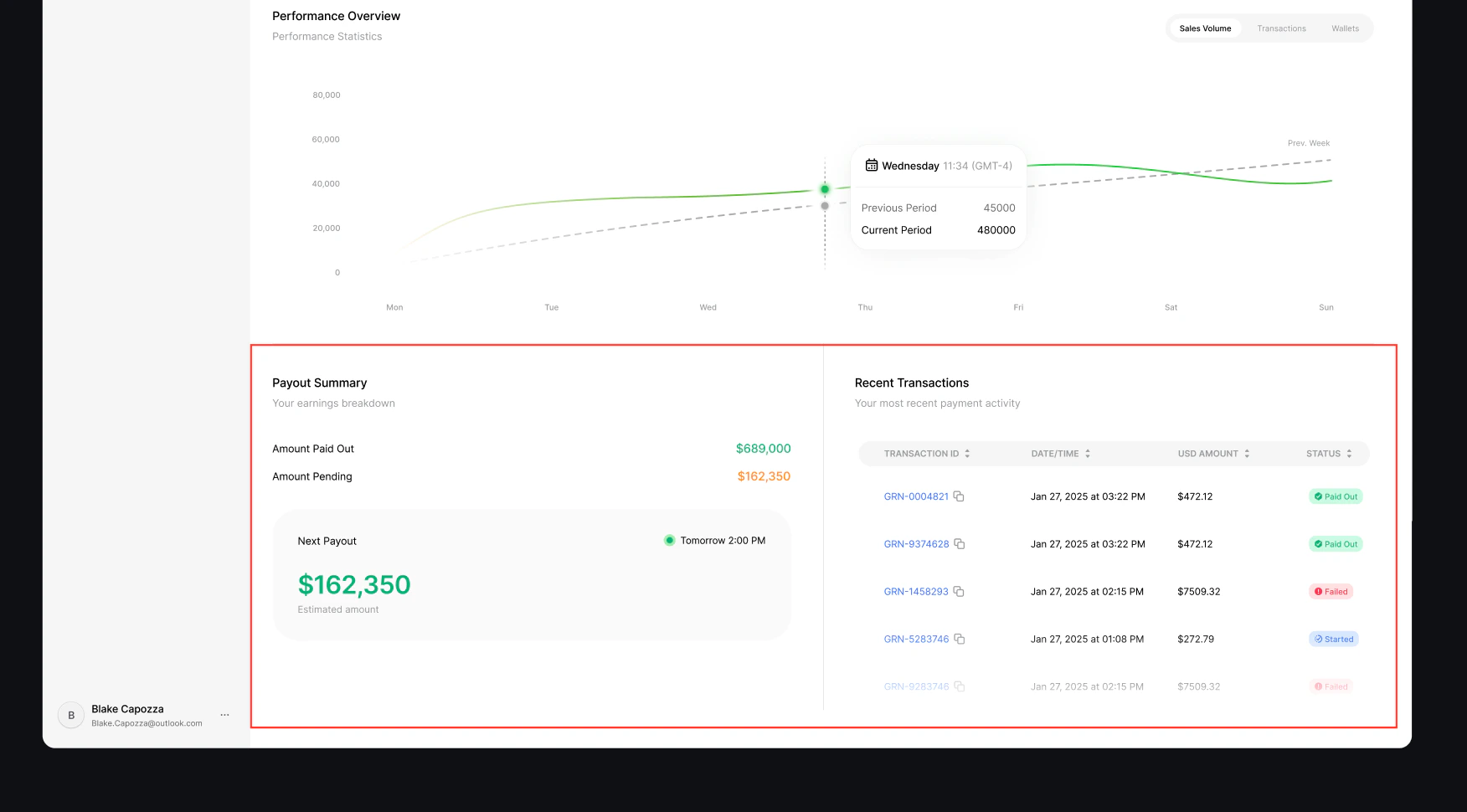Click the green dot beside Tomorrow 2:00 PM
This screenshot has width=1467, height=812.
tap(669, 540)
